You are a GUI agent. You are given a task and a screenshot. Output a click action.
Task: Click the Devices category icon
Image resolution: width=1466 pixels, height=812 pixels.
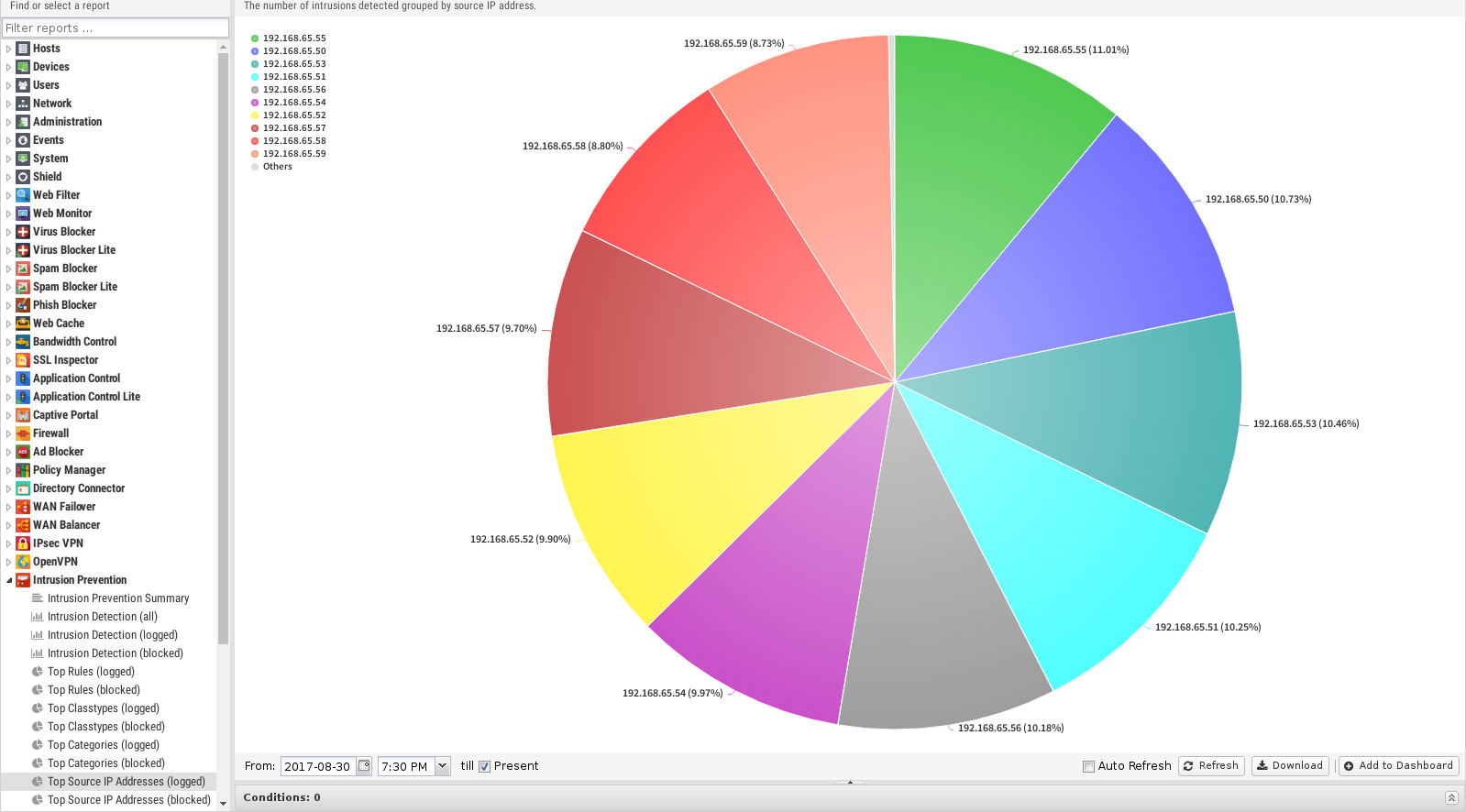tap(23, 67)
